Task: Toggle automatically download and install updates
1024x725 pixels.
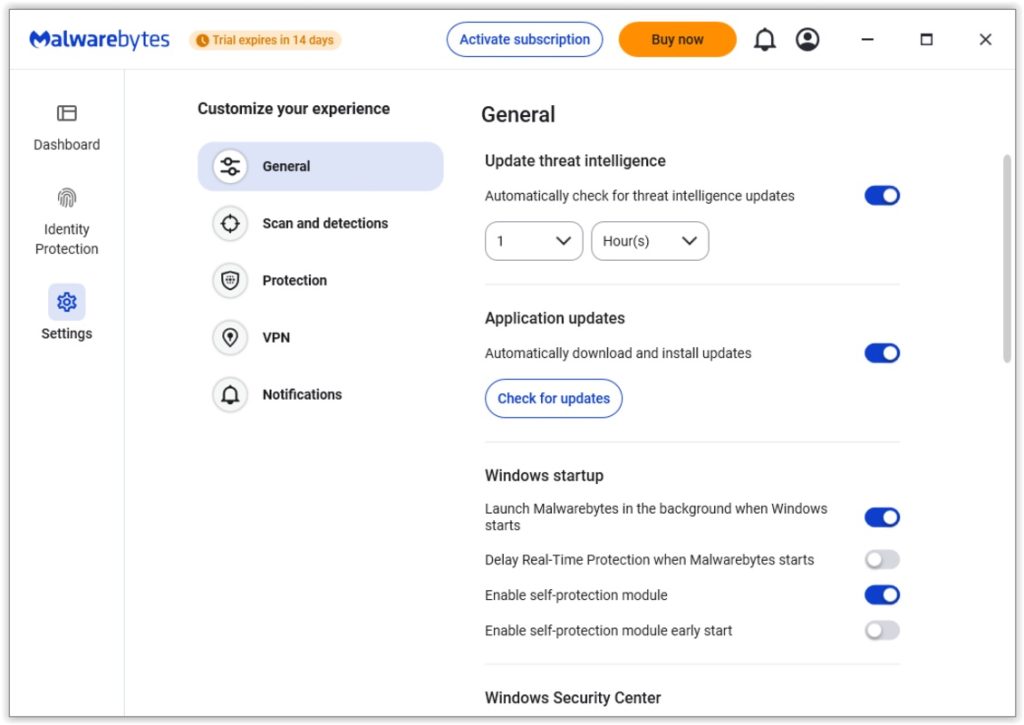Action: pos(882,353)
